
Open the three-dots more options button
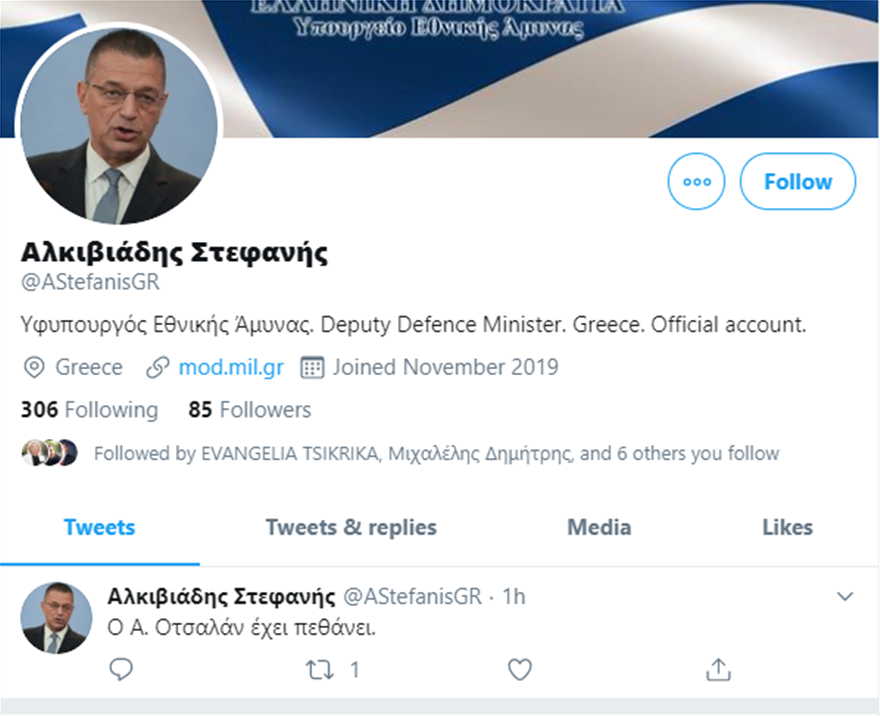coord(696,181)
